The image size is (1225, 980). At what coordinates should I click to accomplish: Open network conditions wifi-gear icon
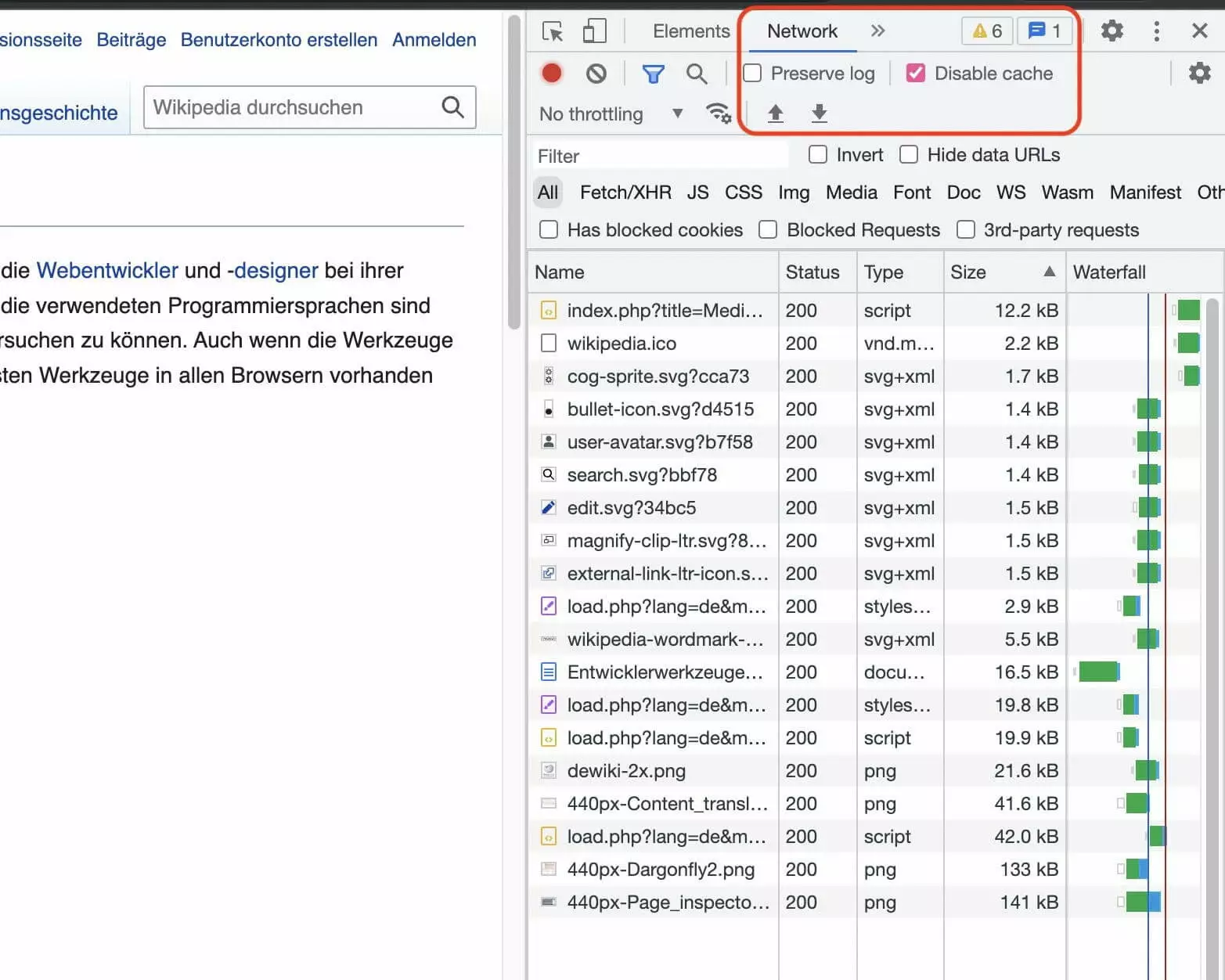click(719, 113)
